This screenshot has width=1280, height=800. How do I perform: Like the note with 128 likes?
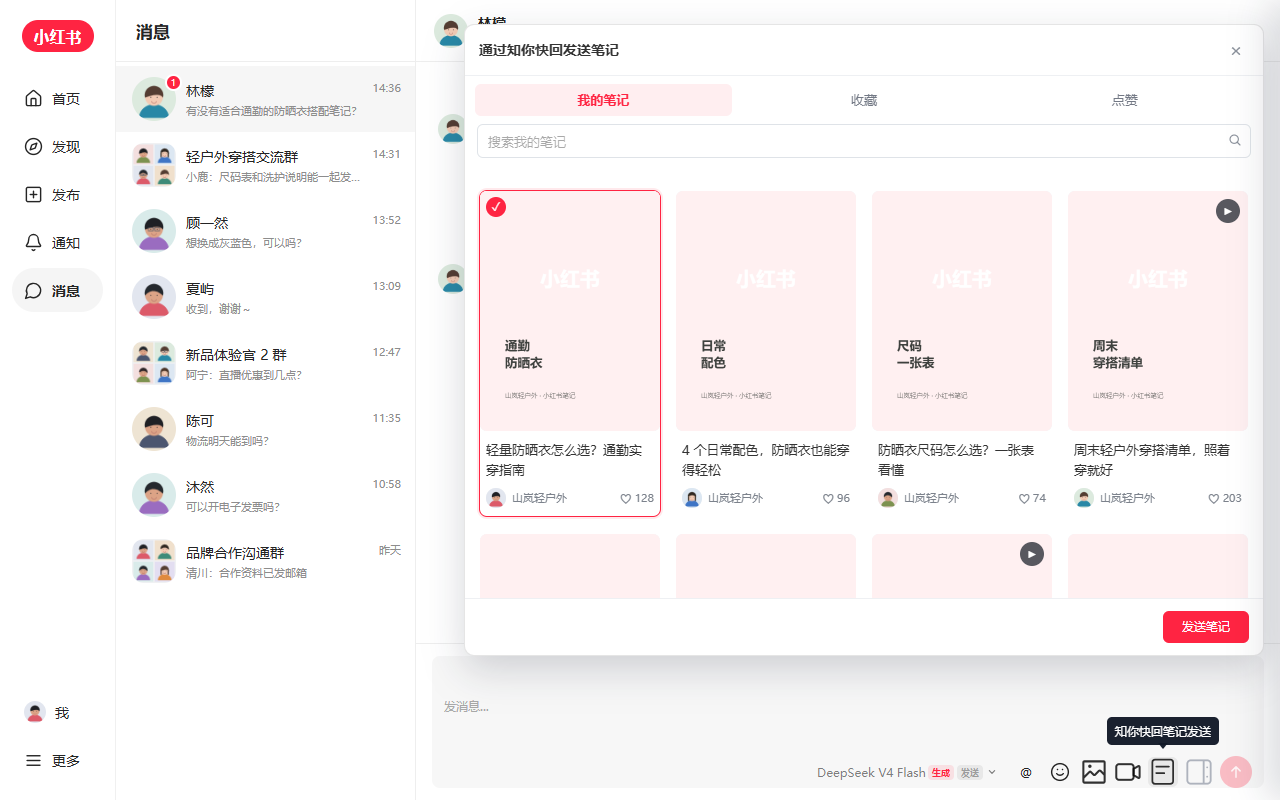(626, 498)
